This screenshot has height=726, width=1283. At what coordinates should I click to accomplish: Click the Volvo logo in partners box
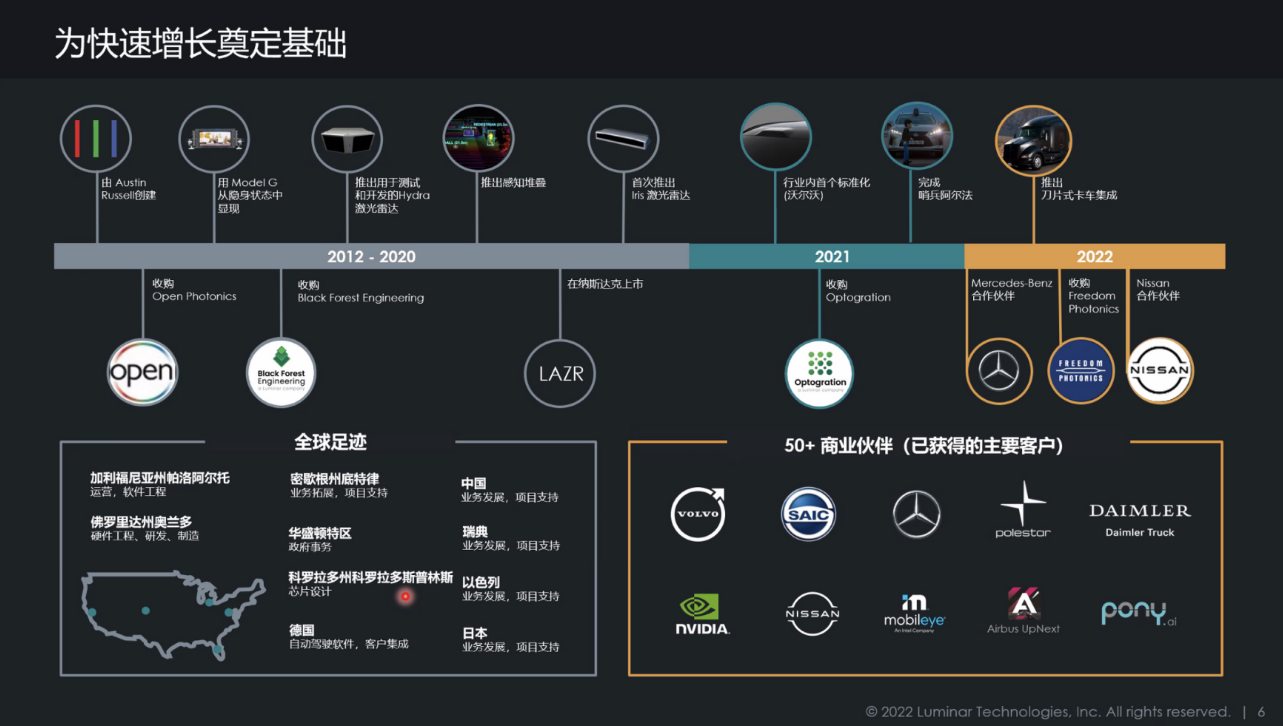point(697,515)
